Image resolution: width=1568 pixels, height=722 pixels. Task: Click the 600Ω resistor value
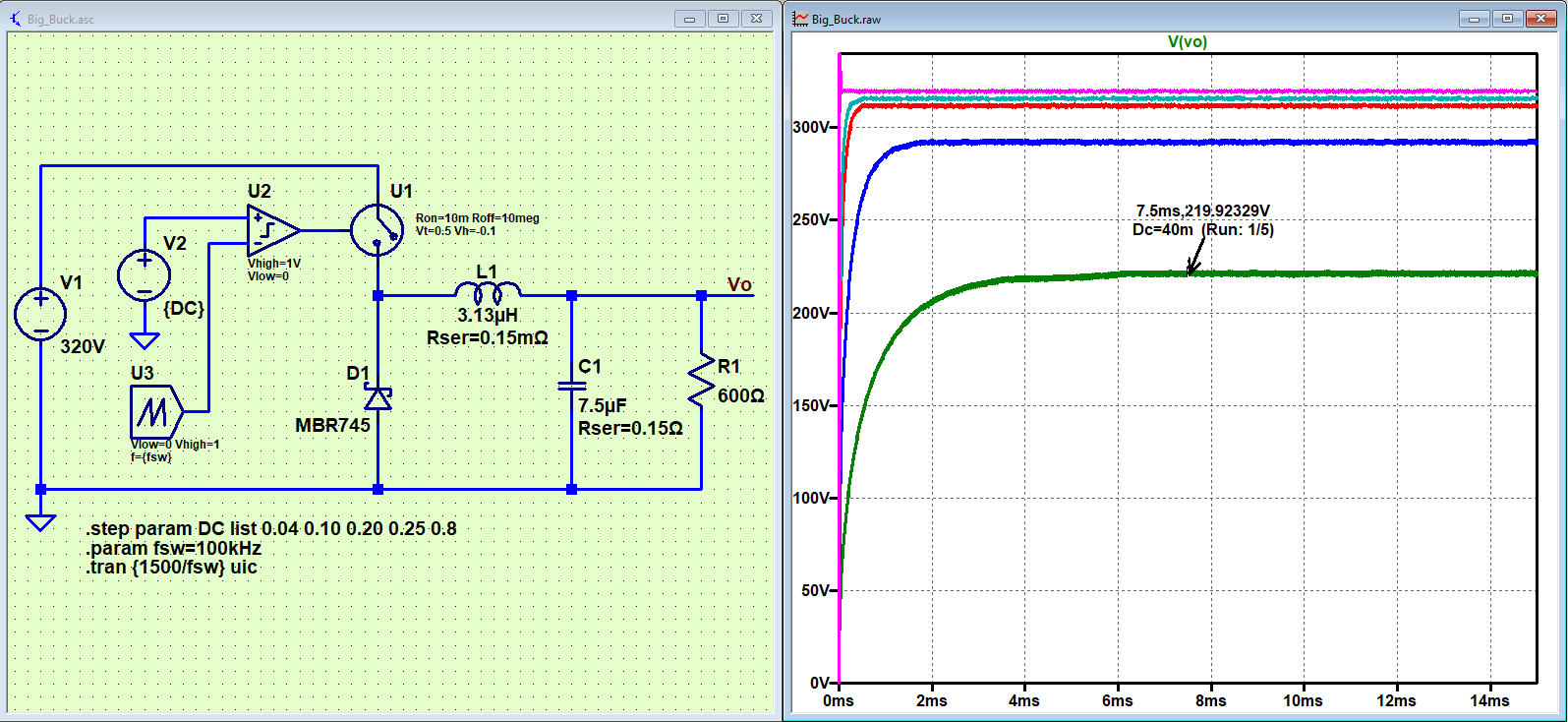pyautogui.click(x=741, y=395)
